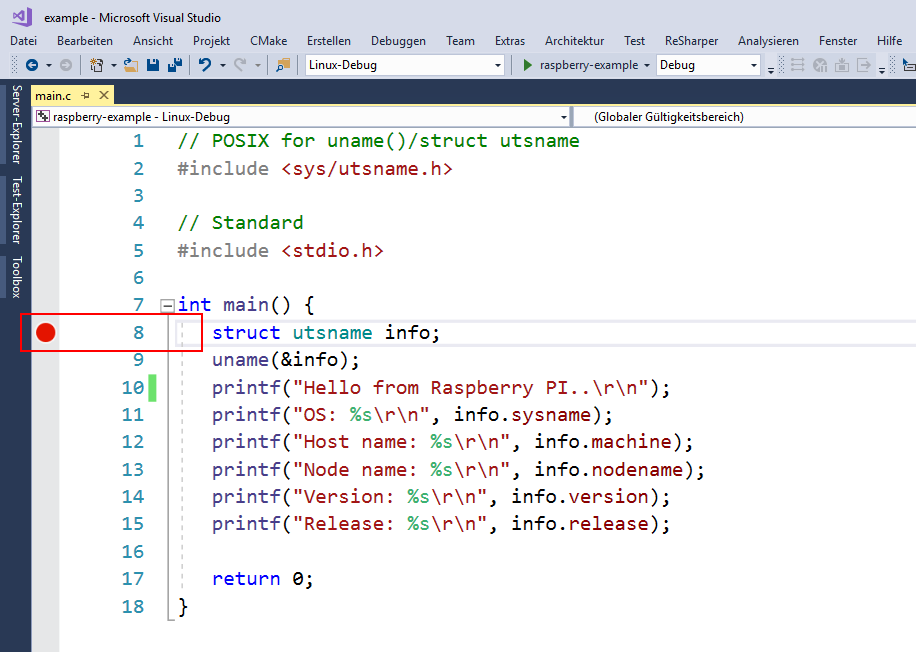916x652 pixels.
Task: Click the new project toolbar icon
Action: (x=97, y=65)
